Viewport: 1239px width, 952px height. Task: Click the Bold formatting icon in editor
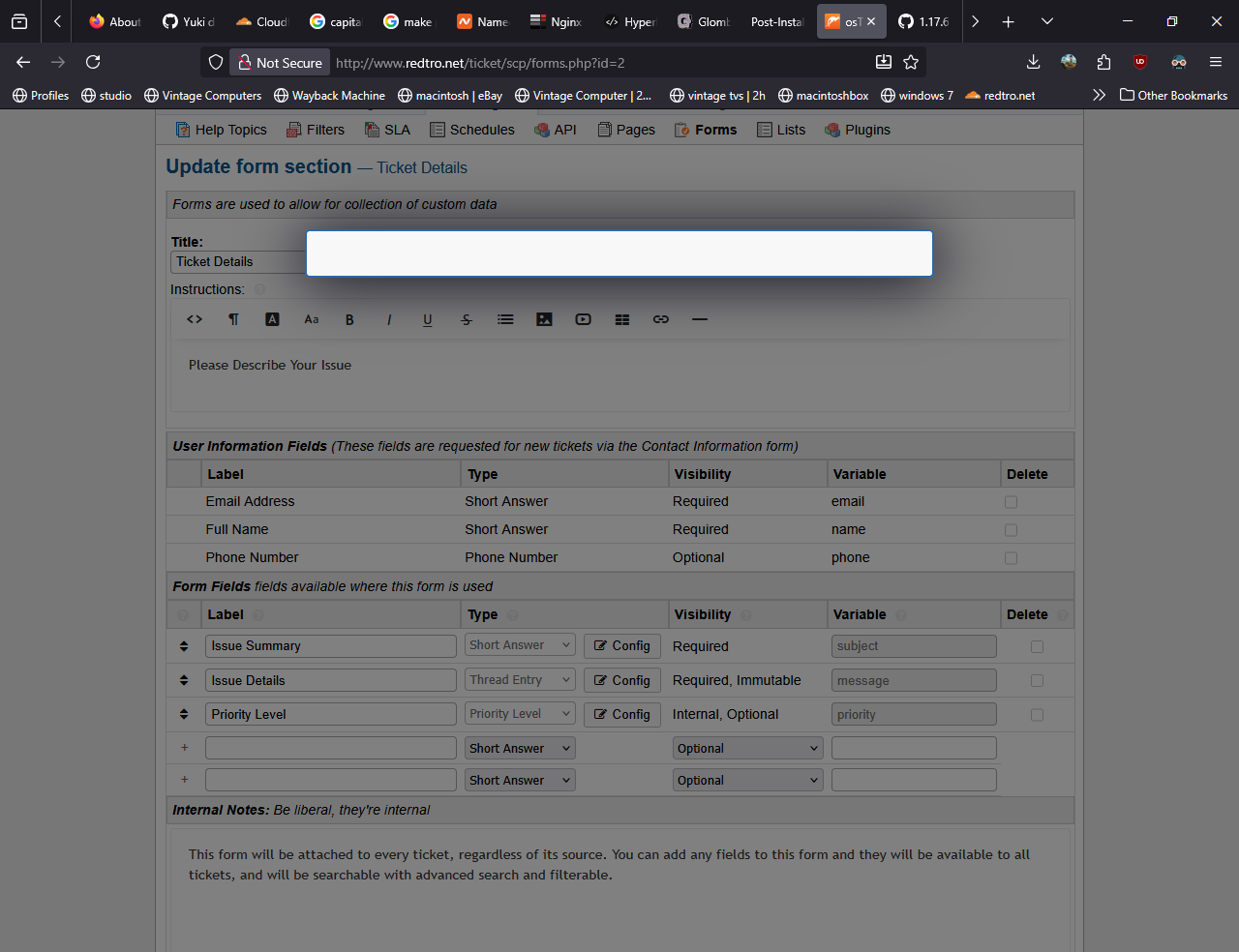349,320
